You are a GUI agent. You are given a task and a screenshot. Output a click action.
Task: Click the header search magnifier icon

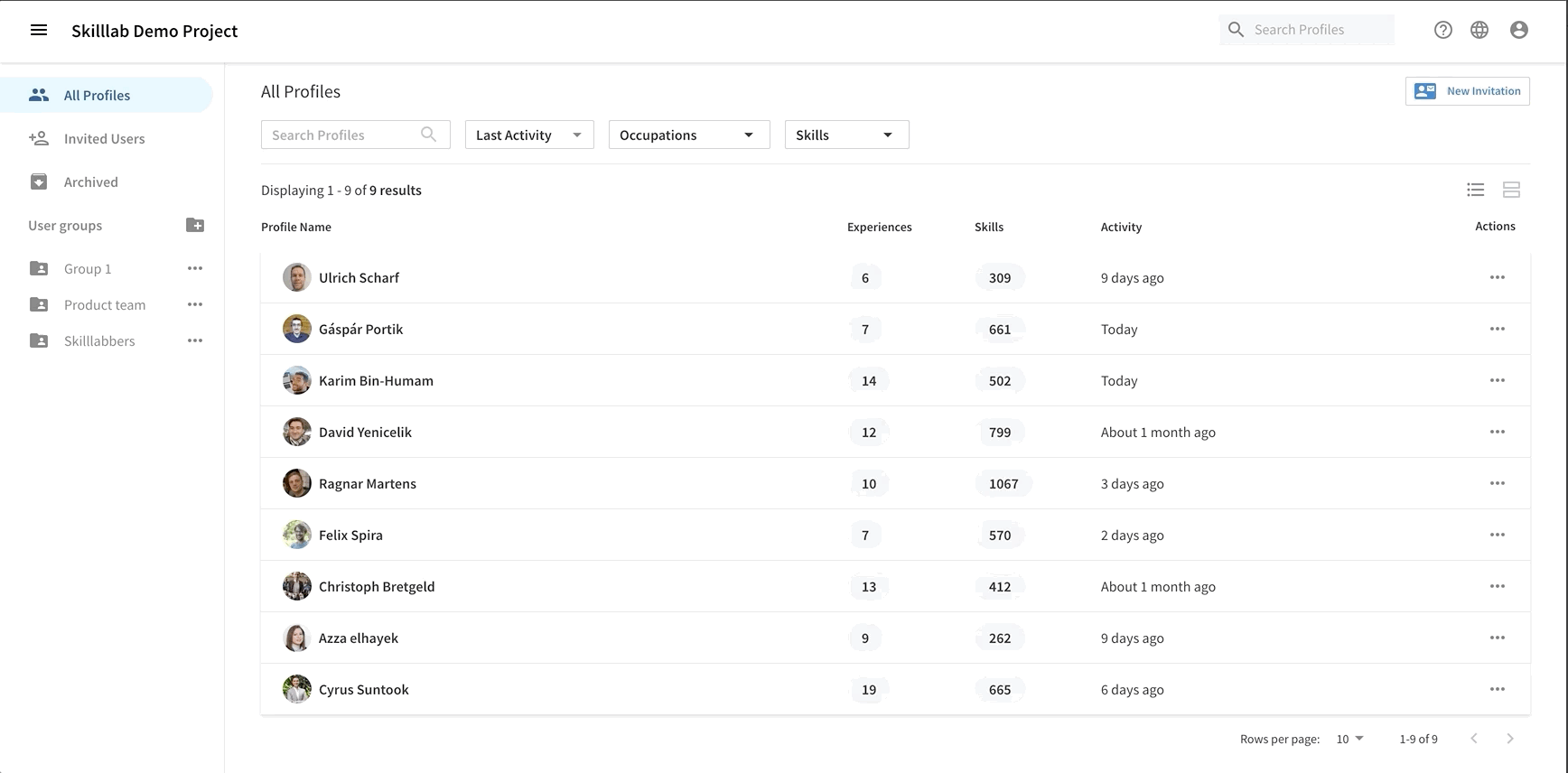pos(1237,30)
